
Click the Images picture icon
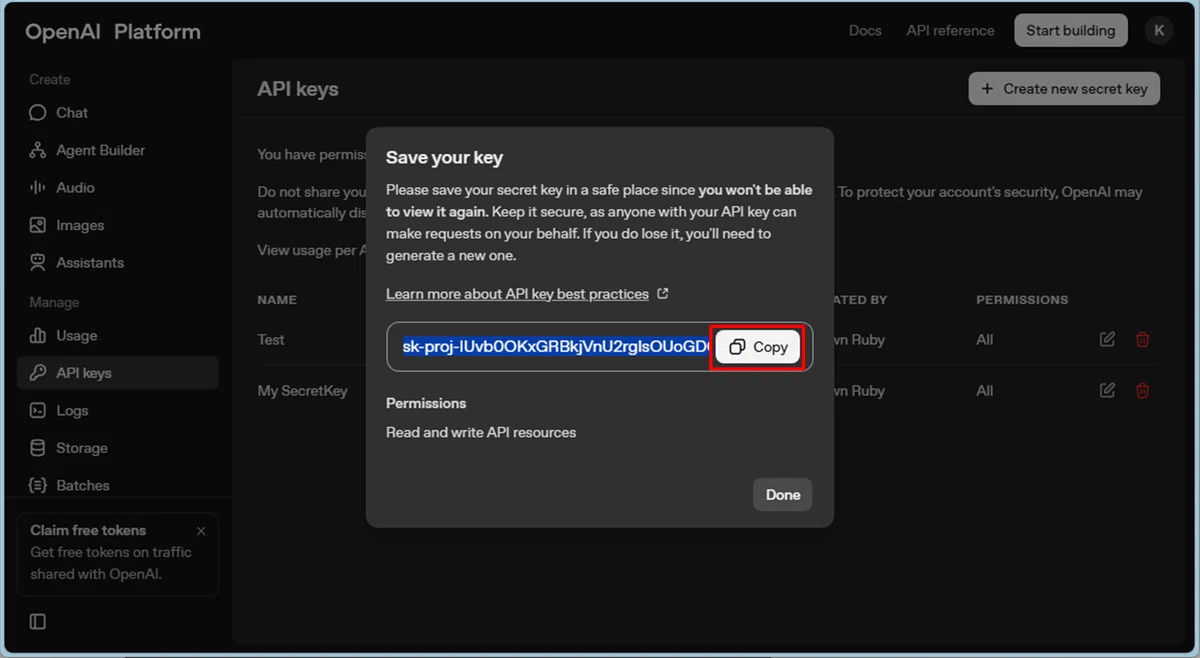[38, 225]
